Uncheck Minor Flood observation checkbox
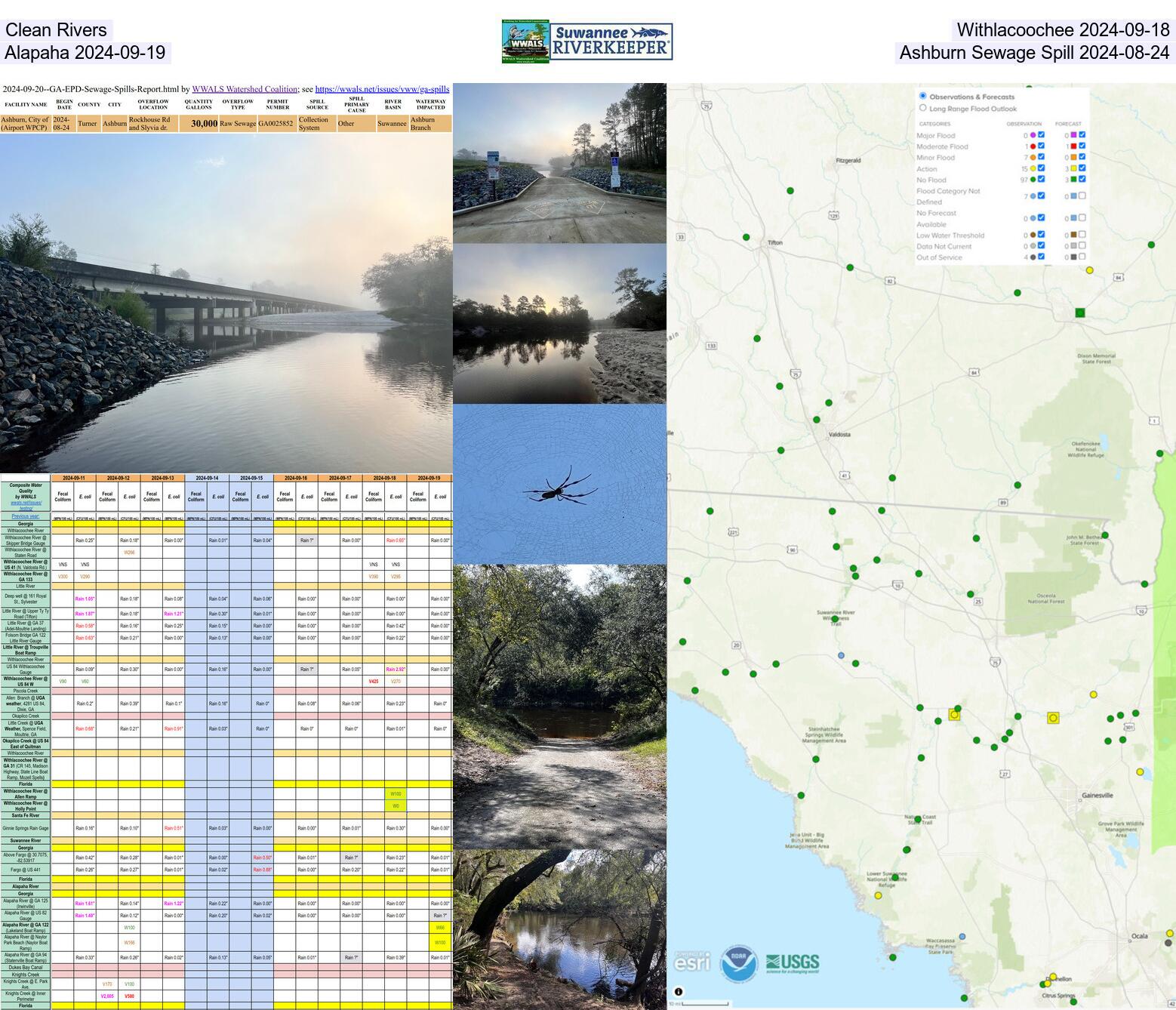 pyautogui.click(x=1042, y=157)
